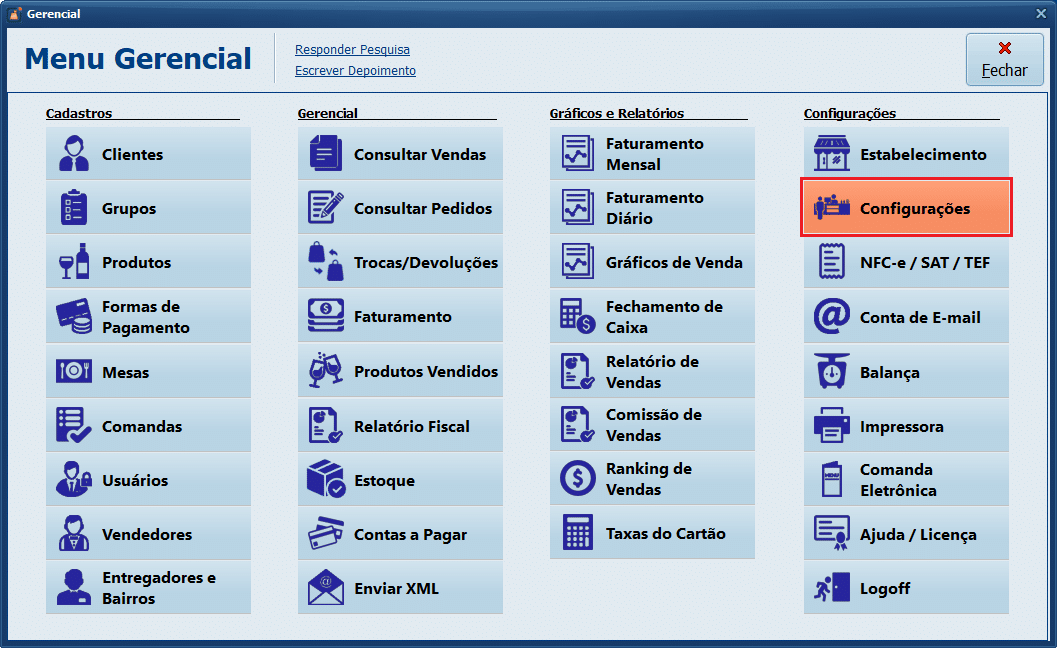Click the Formas de Pagamento cards icon
This screenshot has height=648, width=1057.
(75, 316)
